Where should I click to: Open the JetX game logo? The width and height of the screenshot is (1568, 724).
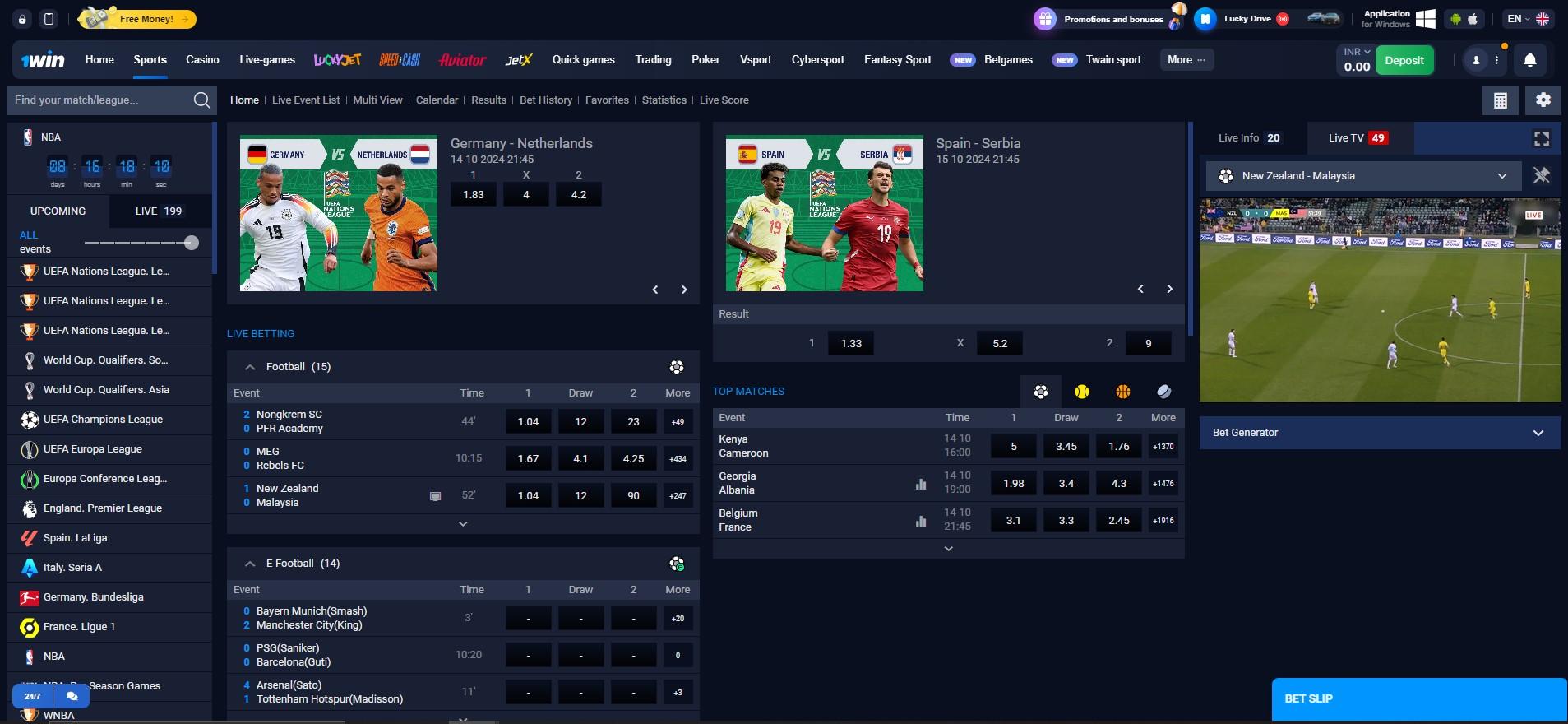519,60
